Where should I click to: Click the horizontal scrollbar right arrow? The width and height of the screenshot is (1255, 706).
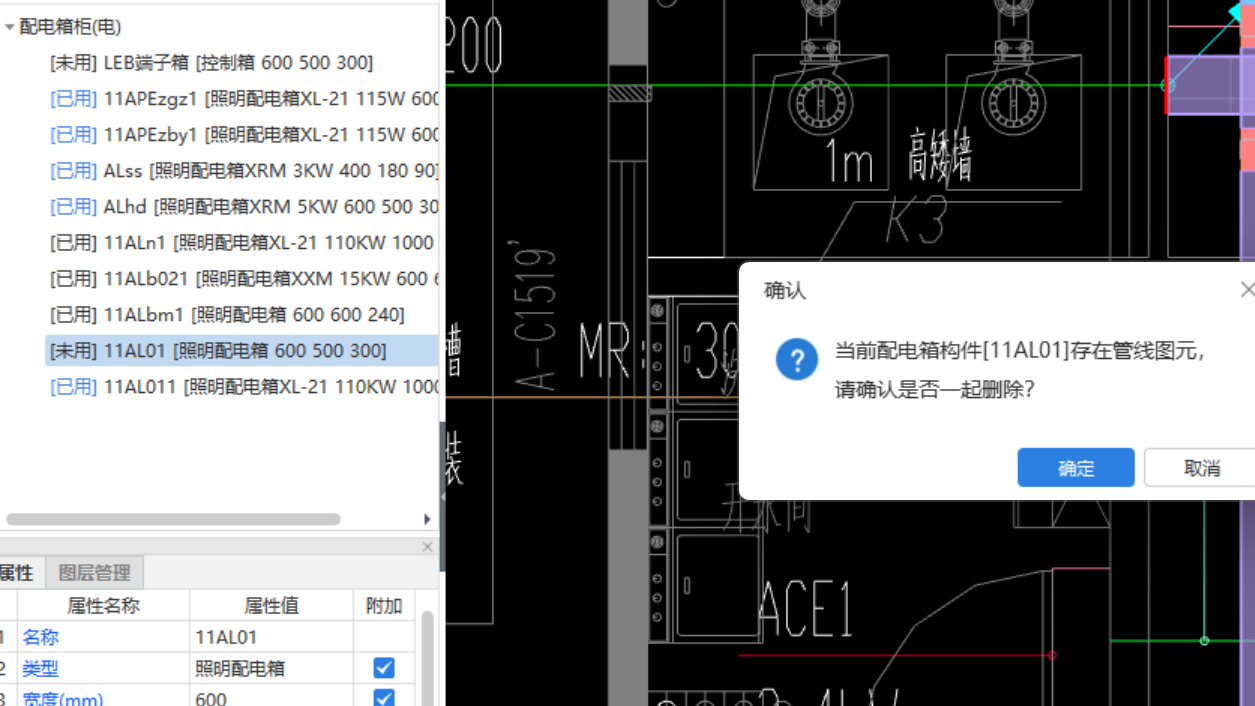[x=427, y=519]
